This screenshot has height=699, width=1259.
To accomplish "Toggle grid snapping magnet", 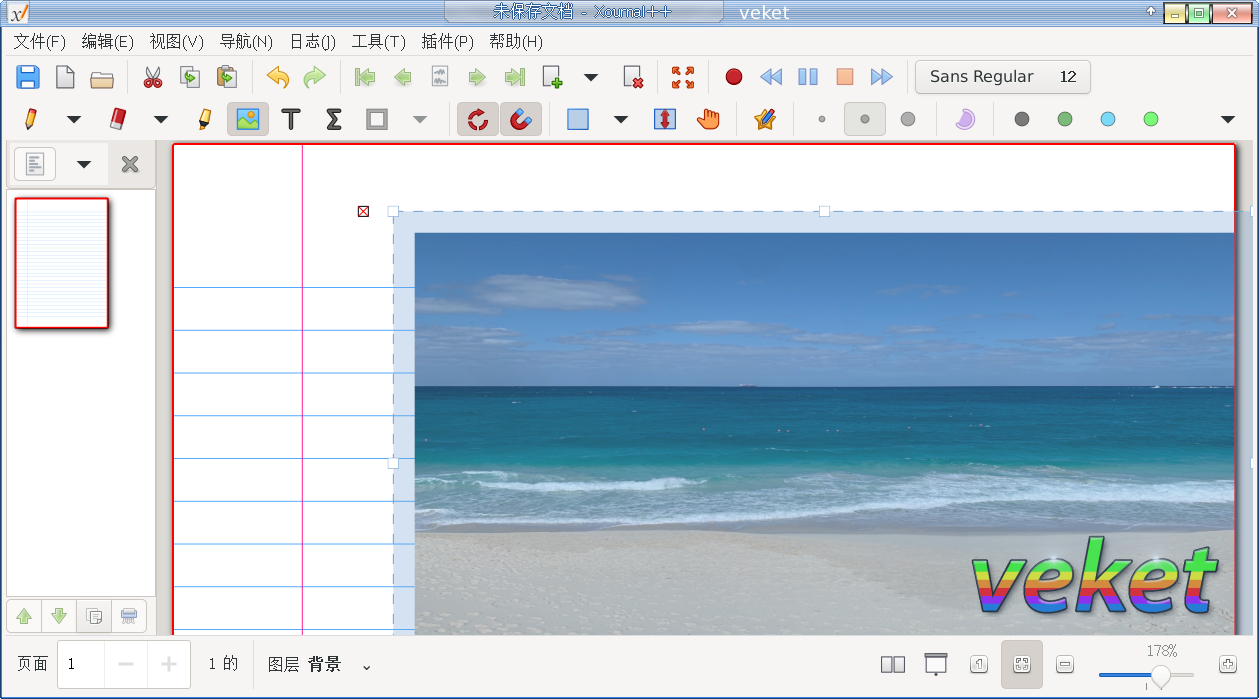I will pyautogui.click(x=521, y=119).
